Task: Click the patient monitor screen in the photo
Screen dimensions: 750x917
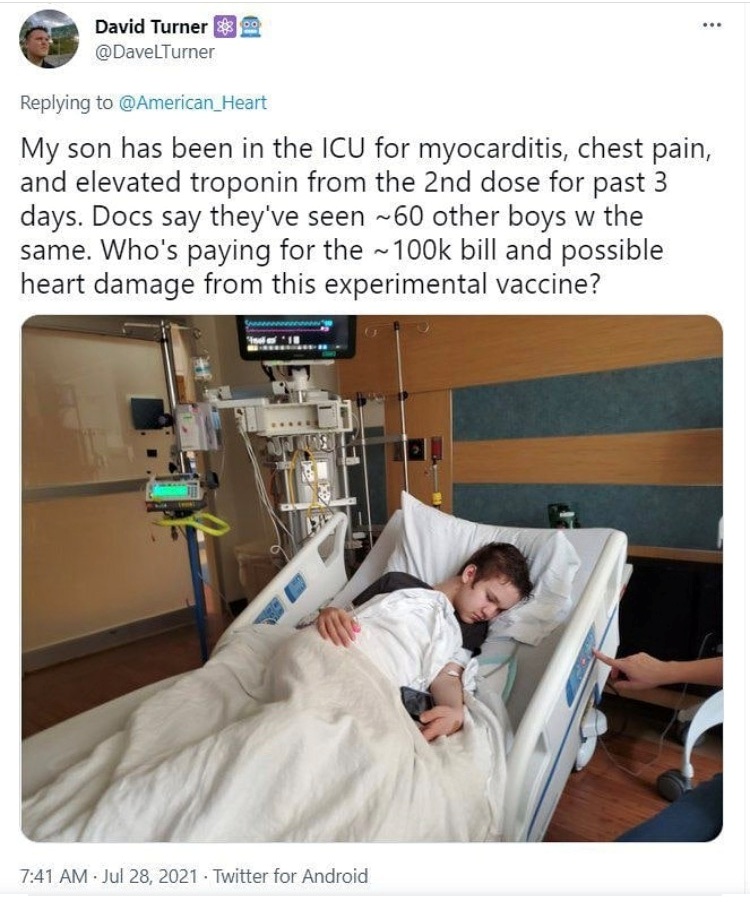Action: click(x=297, y=337)
